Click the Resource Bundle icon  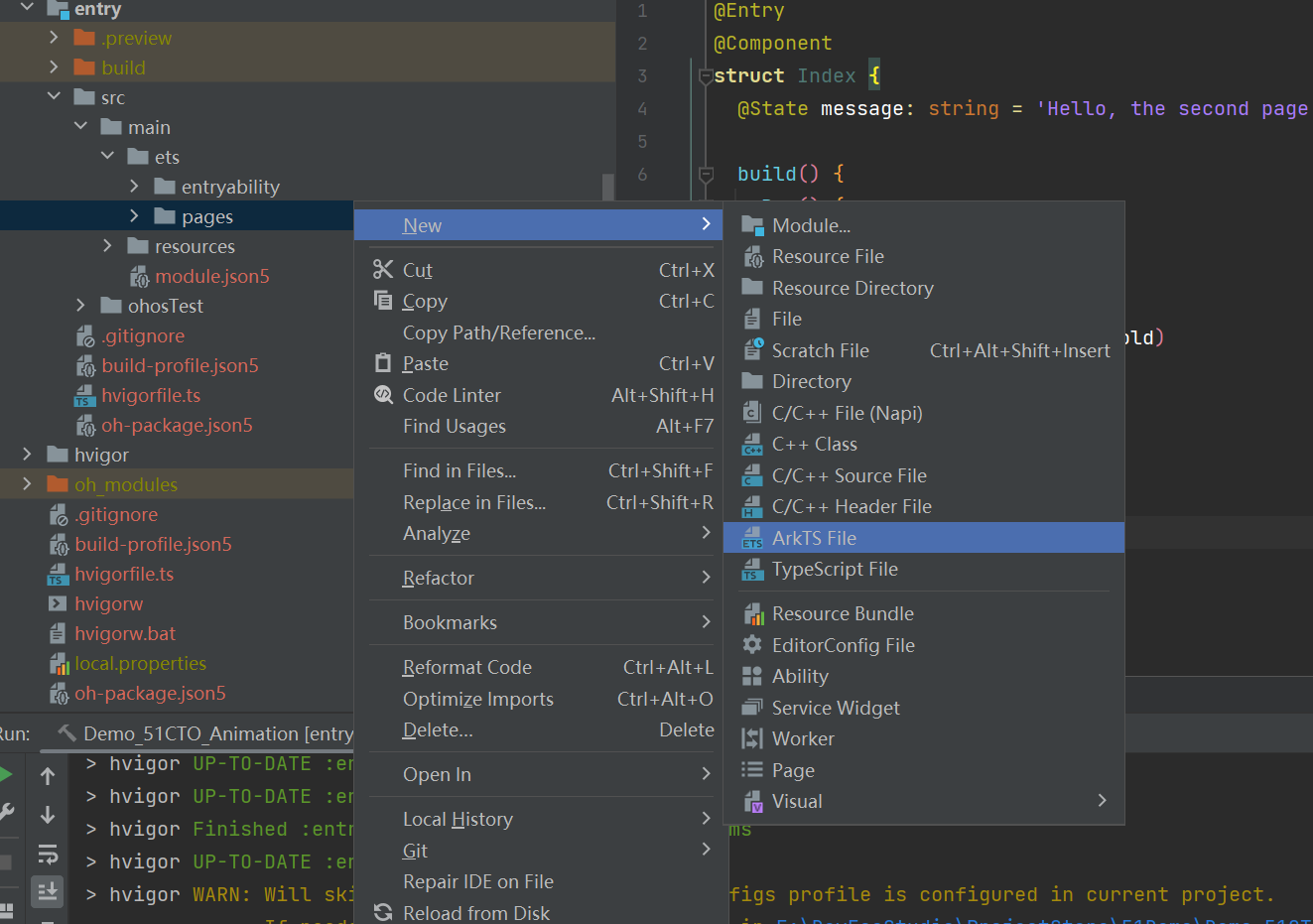pyautogui.click(x=753, y=613)
